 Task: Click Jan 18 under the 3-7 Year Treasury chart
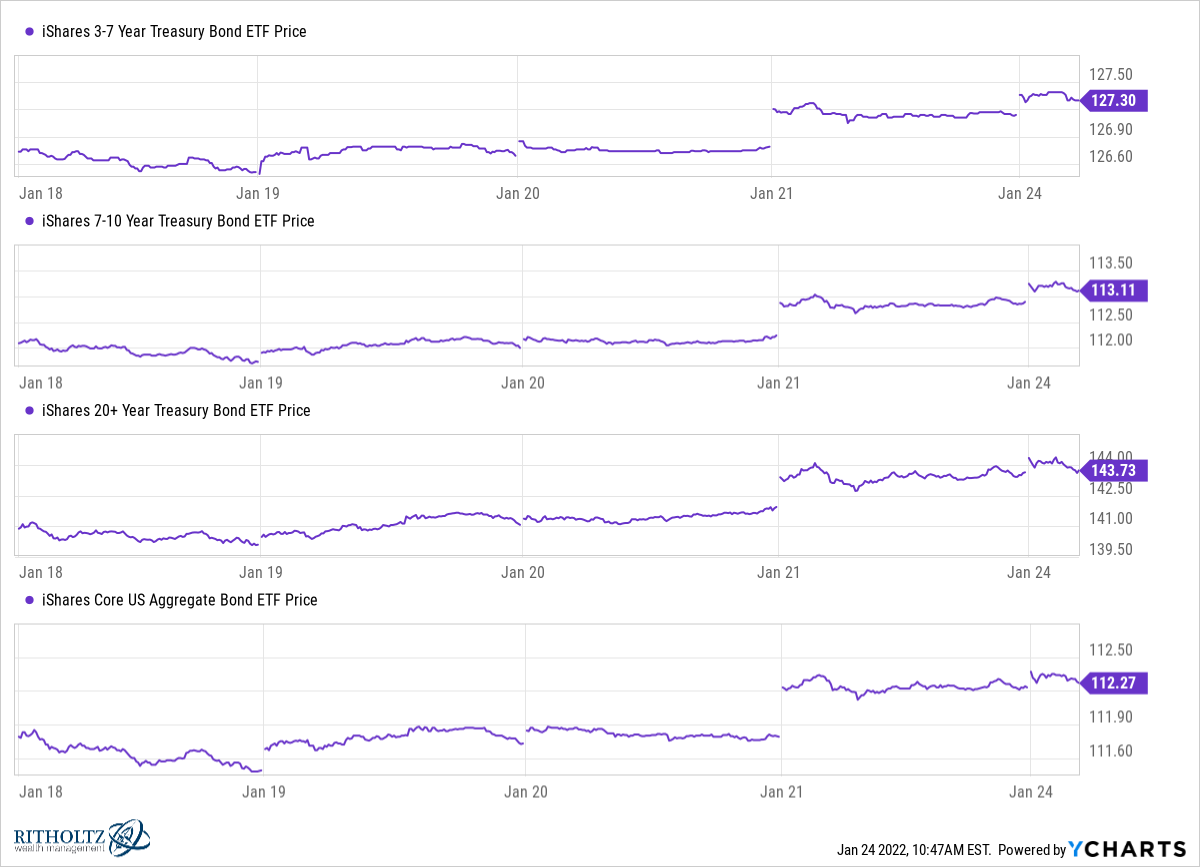tap(41, 193)
